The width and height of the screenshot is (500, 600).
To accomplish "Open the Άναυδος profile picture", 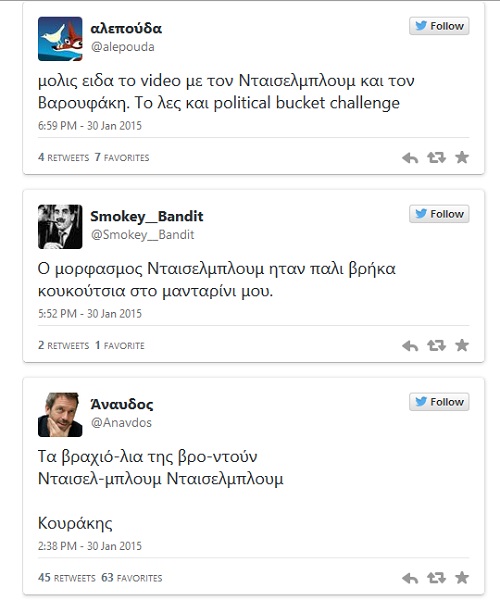I will point(60,415).
